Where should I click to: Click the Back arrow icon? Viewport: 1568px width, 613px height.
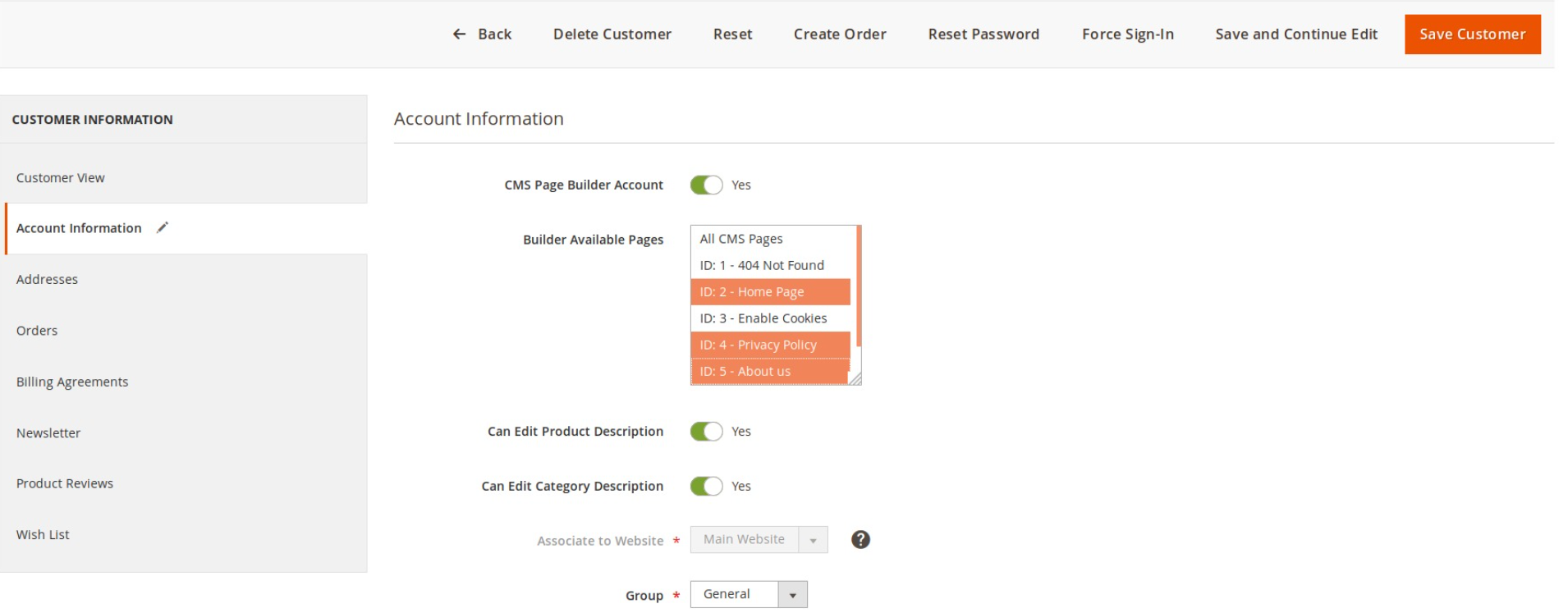click(x=459, y=34)
